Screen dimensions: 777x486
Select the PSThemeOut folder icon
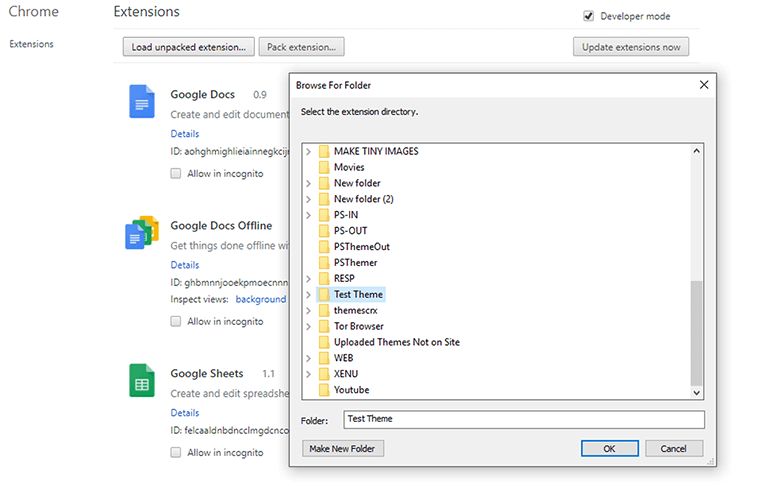pos(324,246)
